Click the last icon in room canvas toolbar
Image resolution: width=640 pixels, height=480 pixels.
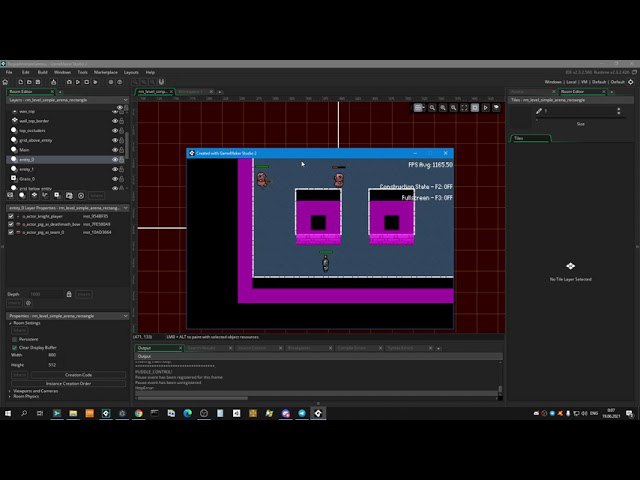496,108
